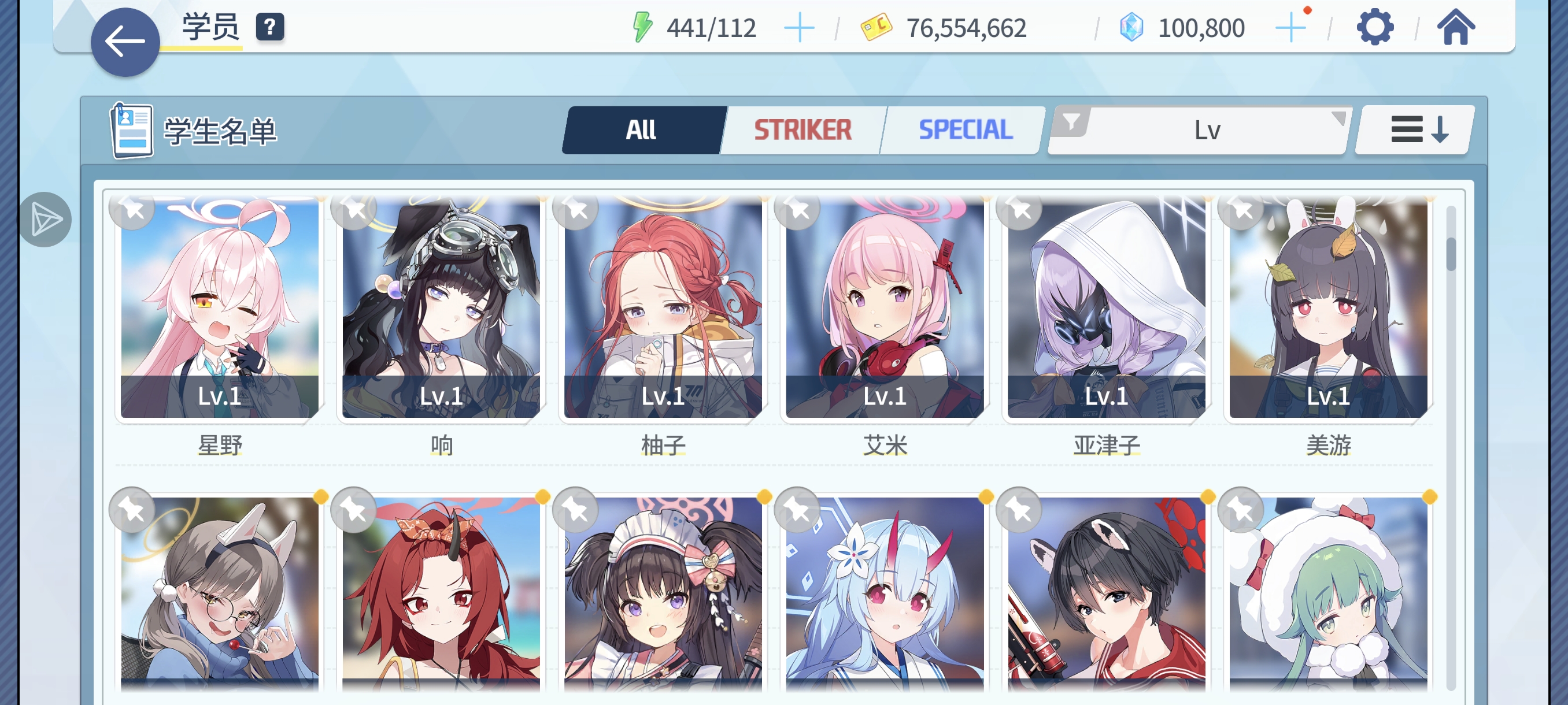Add energy with the plus icon
This screenshot has width=1568, height=705.
click(799, 28)
